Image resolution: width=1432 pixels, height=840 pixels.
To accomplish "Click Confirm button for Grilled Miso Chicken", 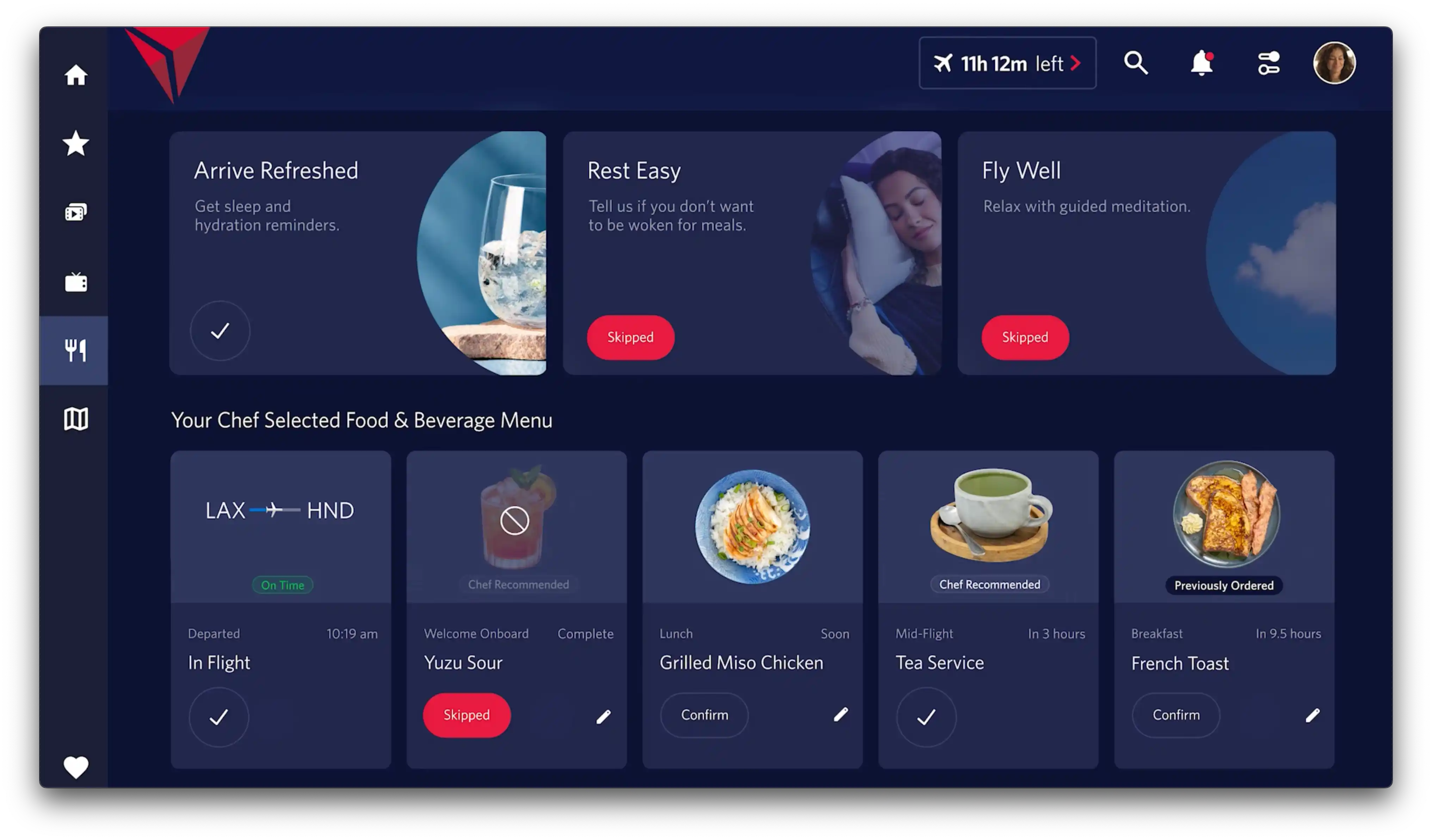I will (x=704, y=714).
